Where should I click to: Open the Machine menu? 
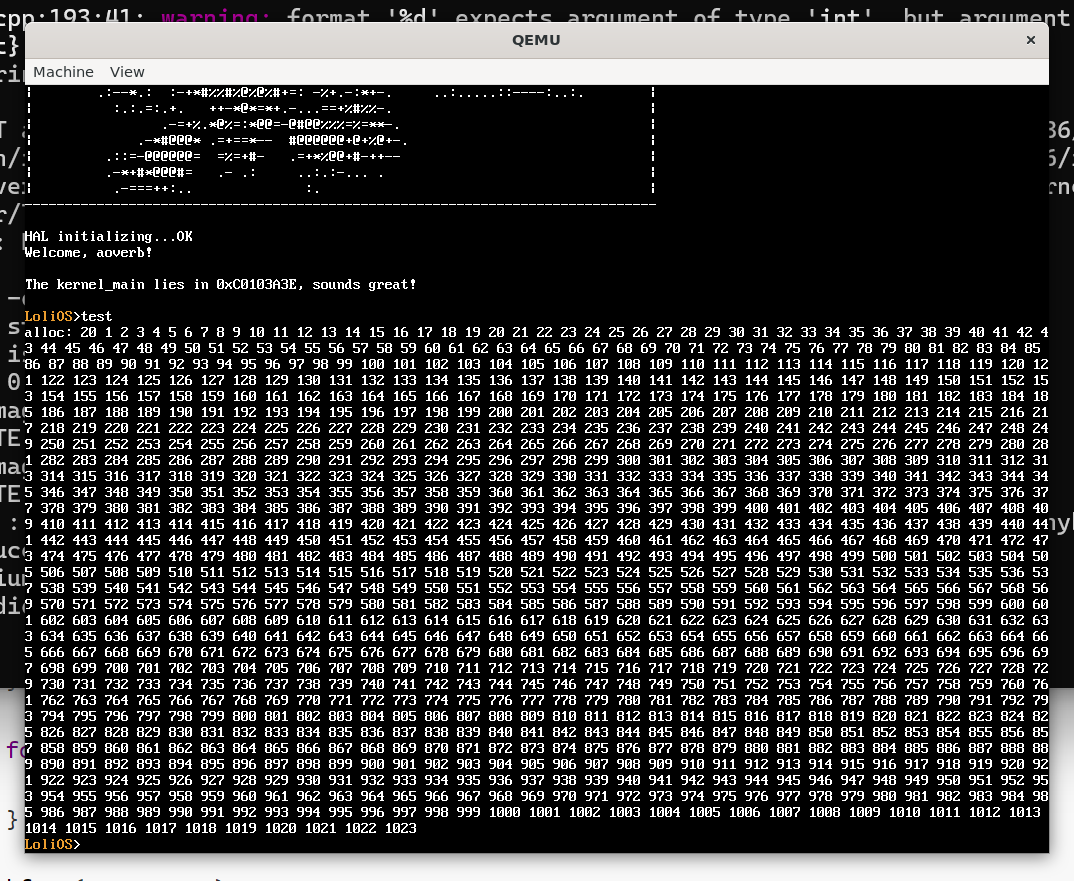point(63,72)
